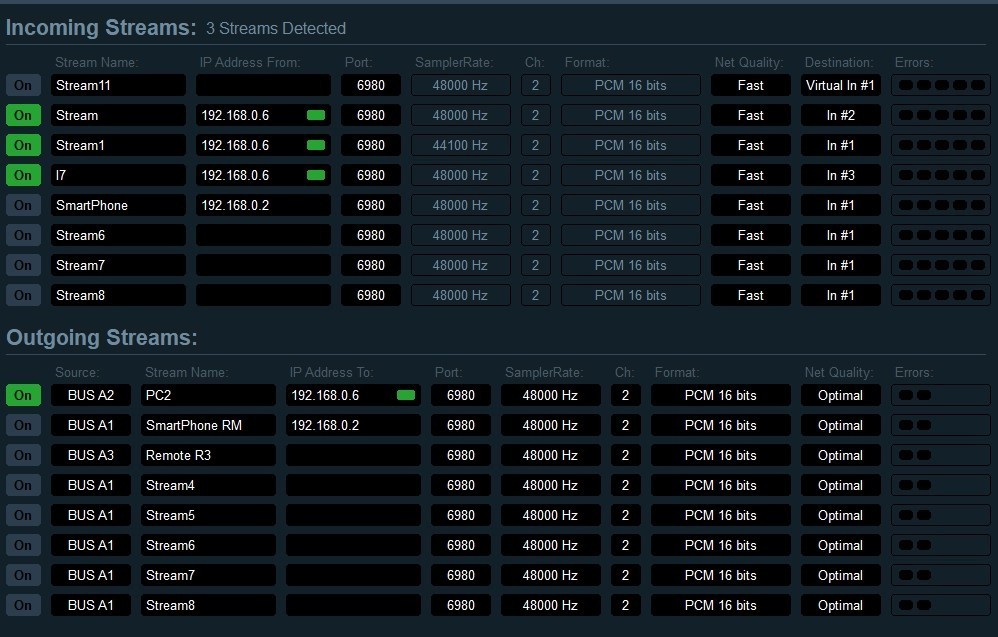Select the BUS A2 source for PC2

click(x=91, y=395)
